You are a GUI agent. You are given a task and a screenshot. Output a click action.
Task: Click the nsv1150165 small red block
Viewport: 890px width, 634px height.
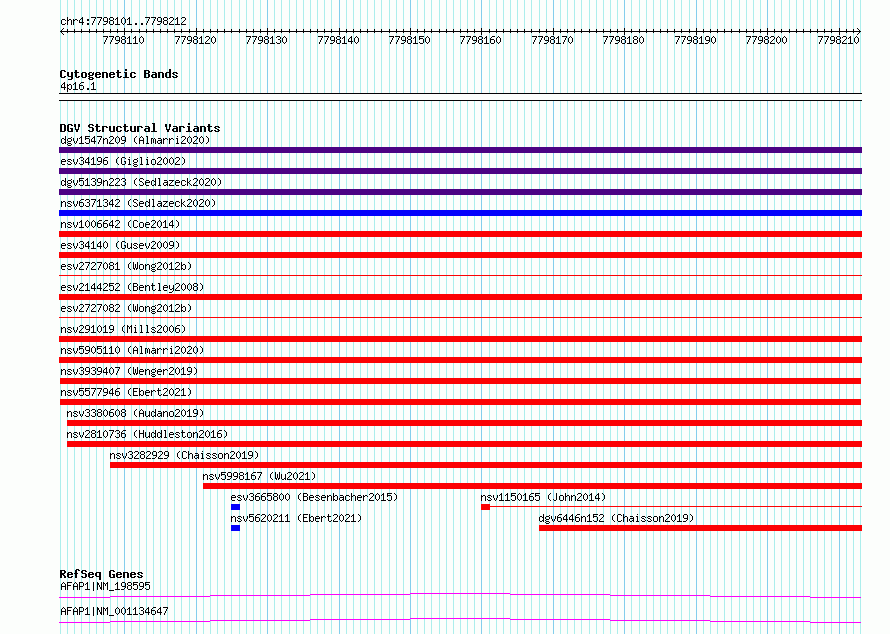point(485,507)
